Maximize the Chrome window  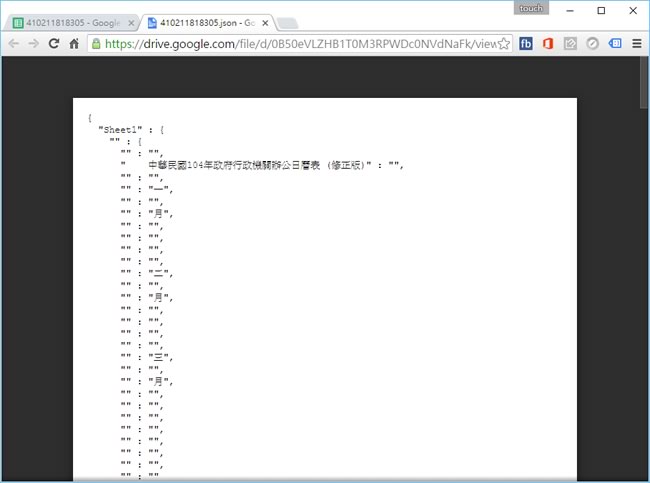(x=601, y=11)
